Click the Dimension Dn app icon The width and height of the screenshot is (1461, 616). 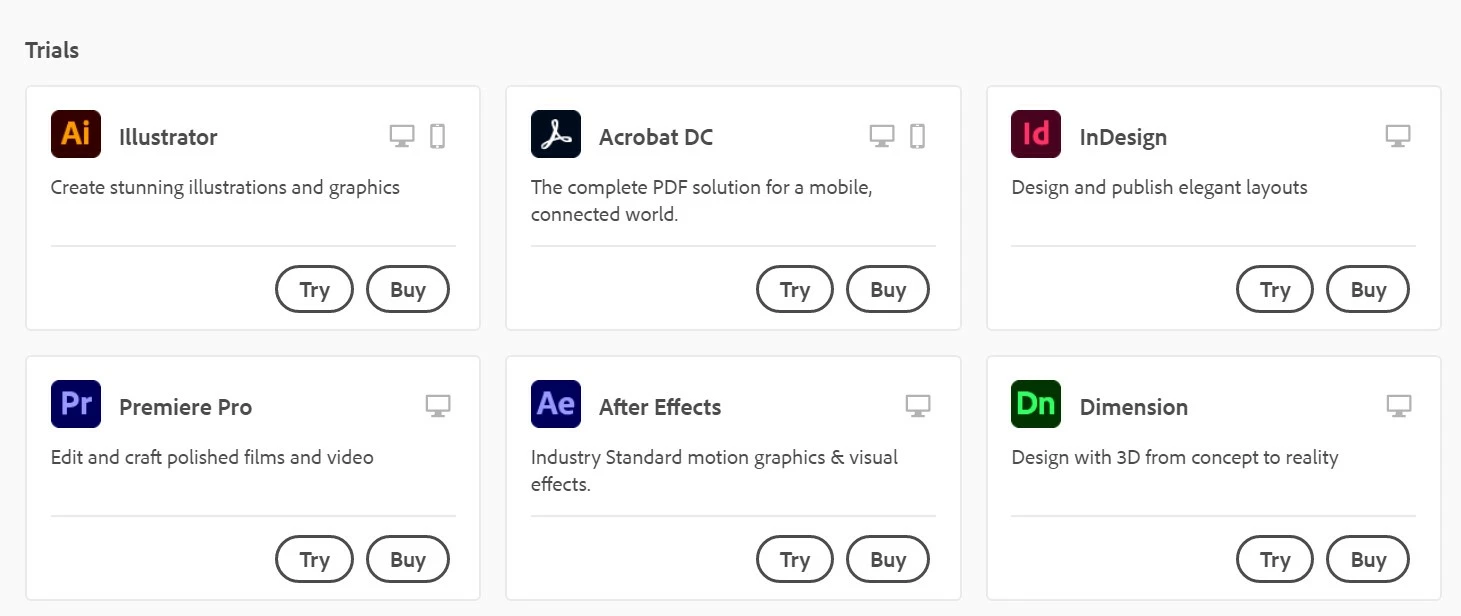point(1036,404)
